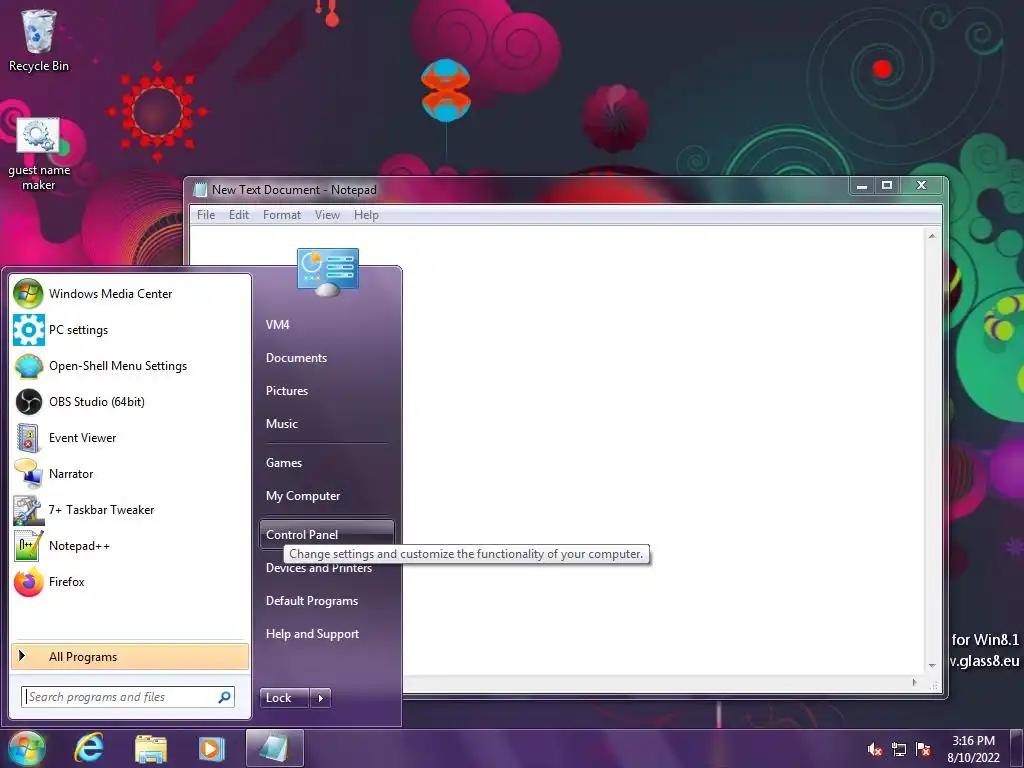
Task: Click the Start orb button
Action: point(27,749)
